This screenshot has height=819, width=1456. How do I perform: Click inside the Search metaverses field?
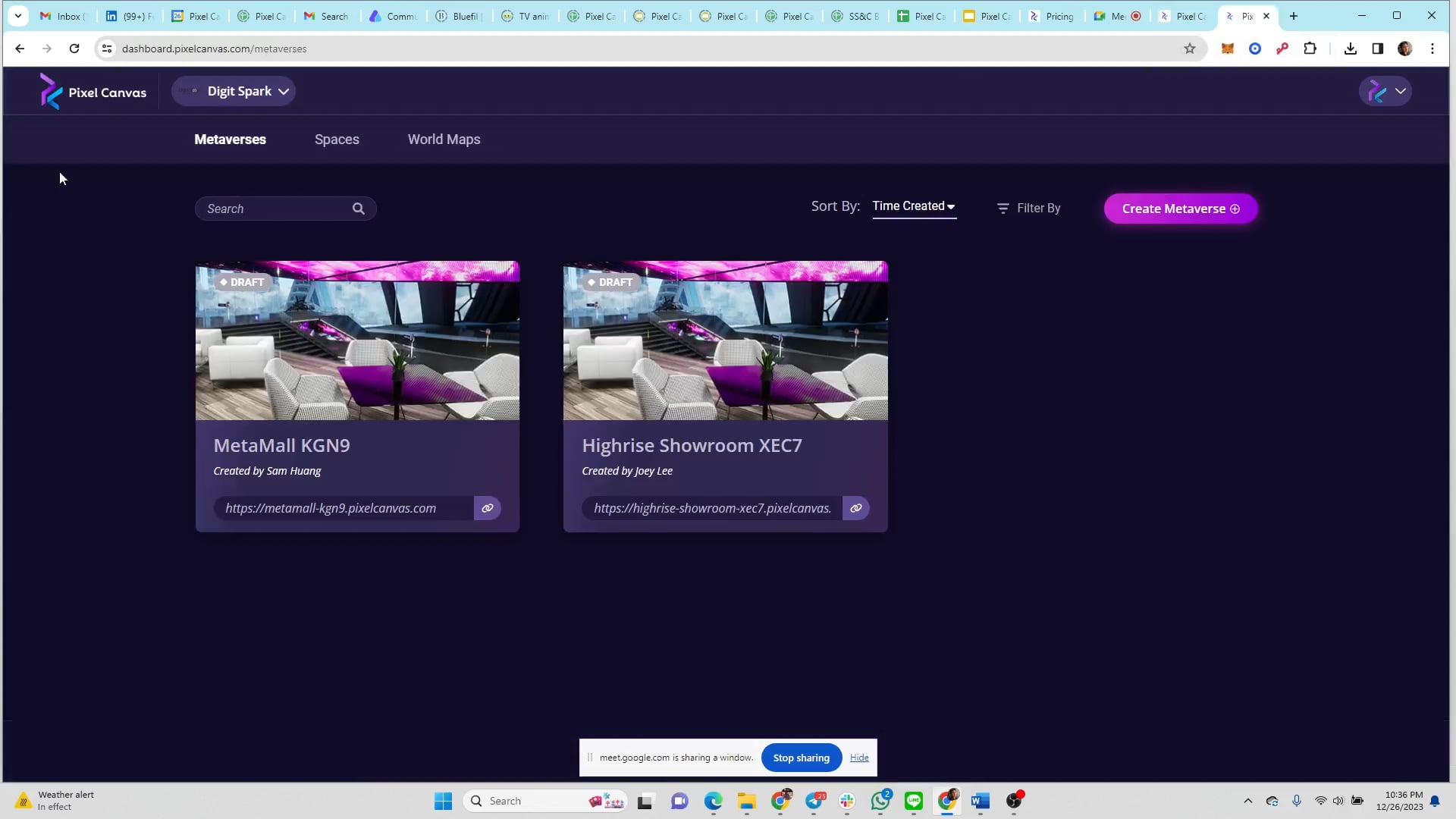tap(273, 209)
